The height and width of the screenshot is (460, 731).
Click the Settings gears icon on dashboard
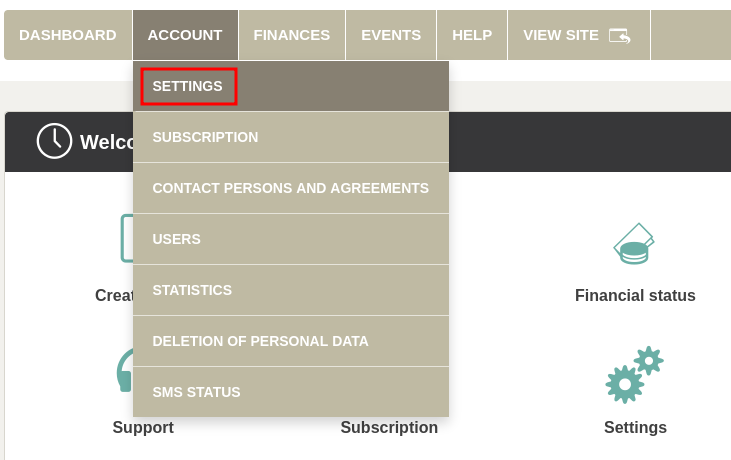point(634,375)
